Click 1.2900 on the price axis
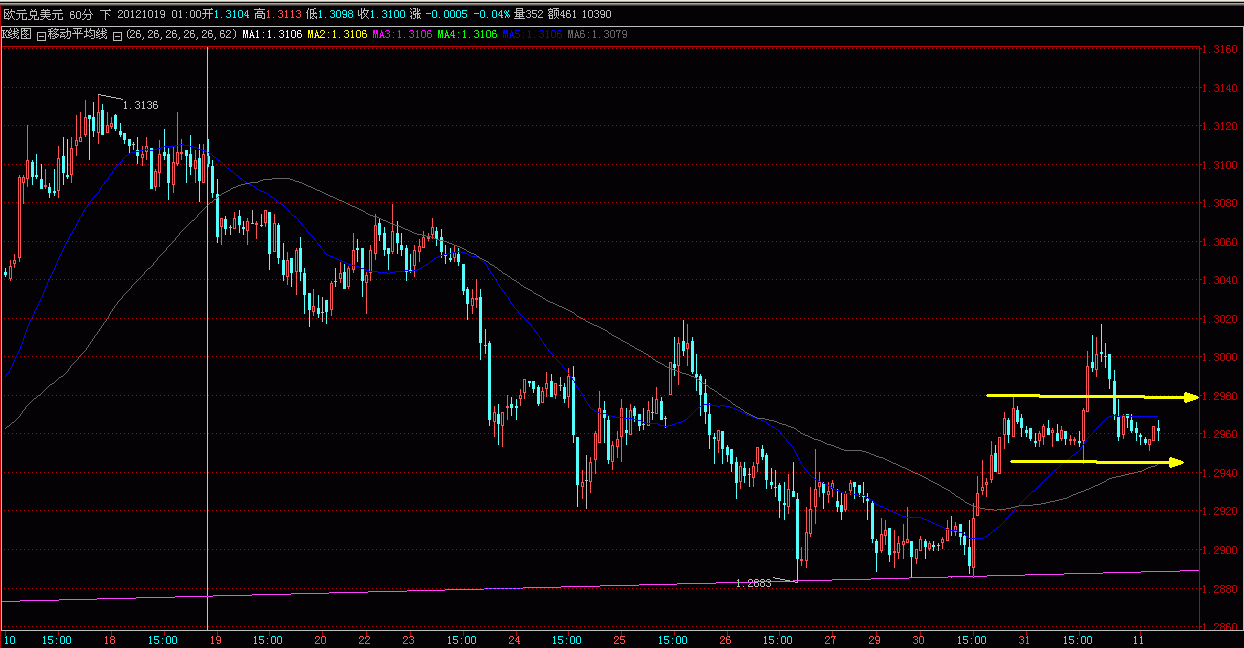1244x648 pixels. 1221,550
